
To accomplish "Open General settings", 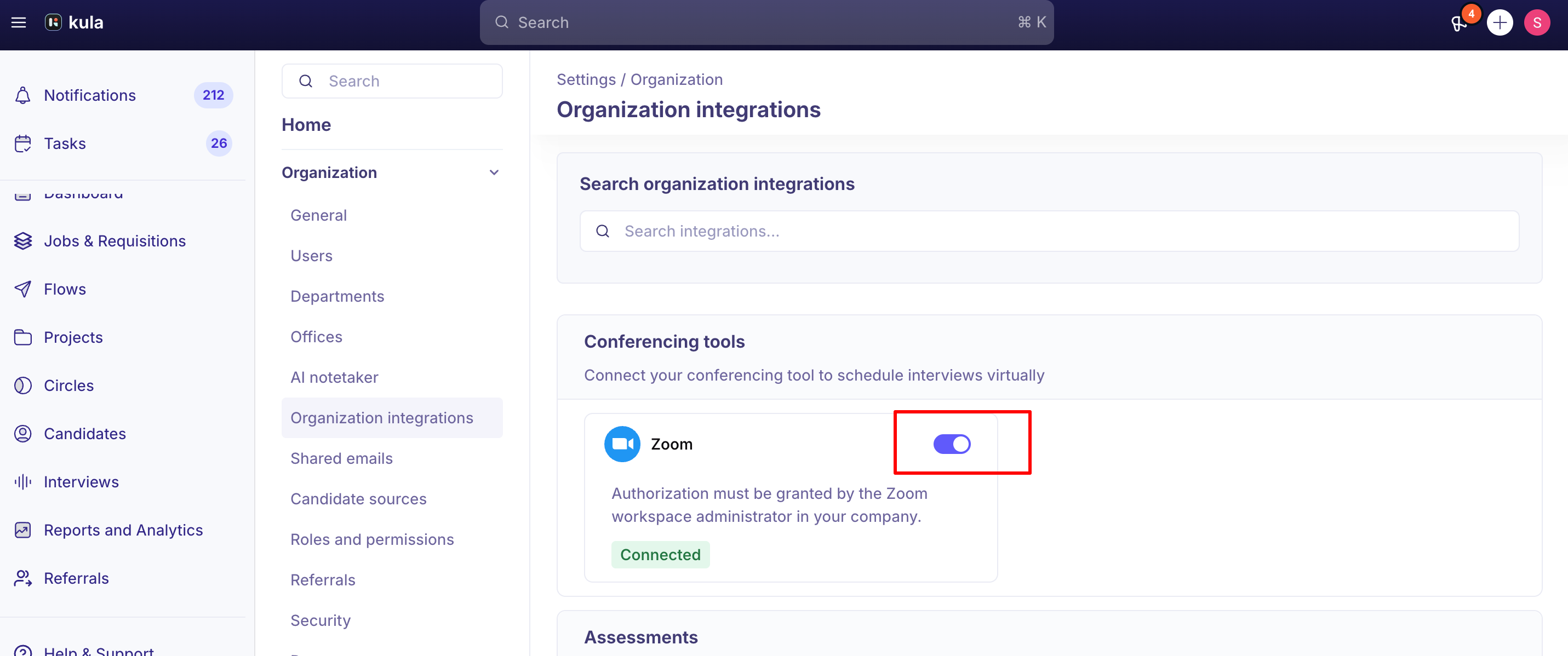I will tap(318, 215).
